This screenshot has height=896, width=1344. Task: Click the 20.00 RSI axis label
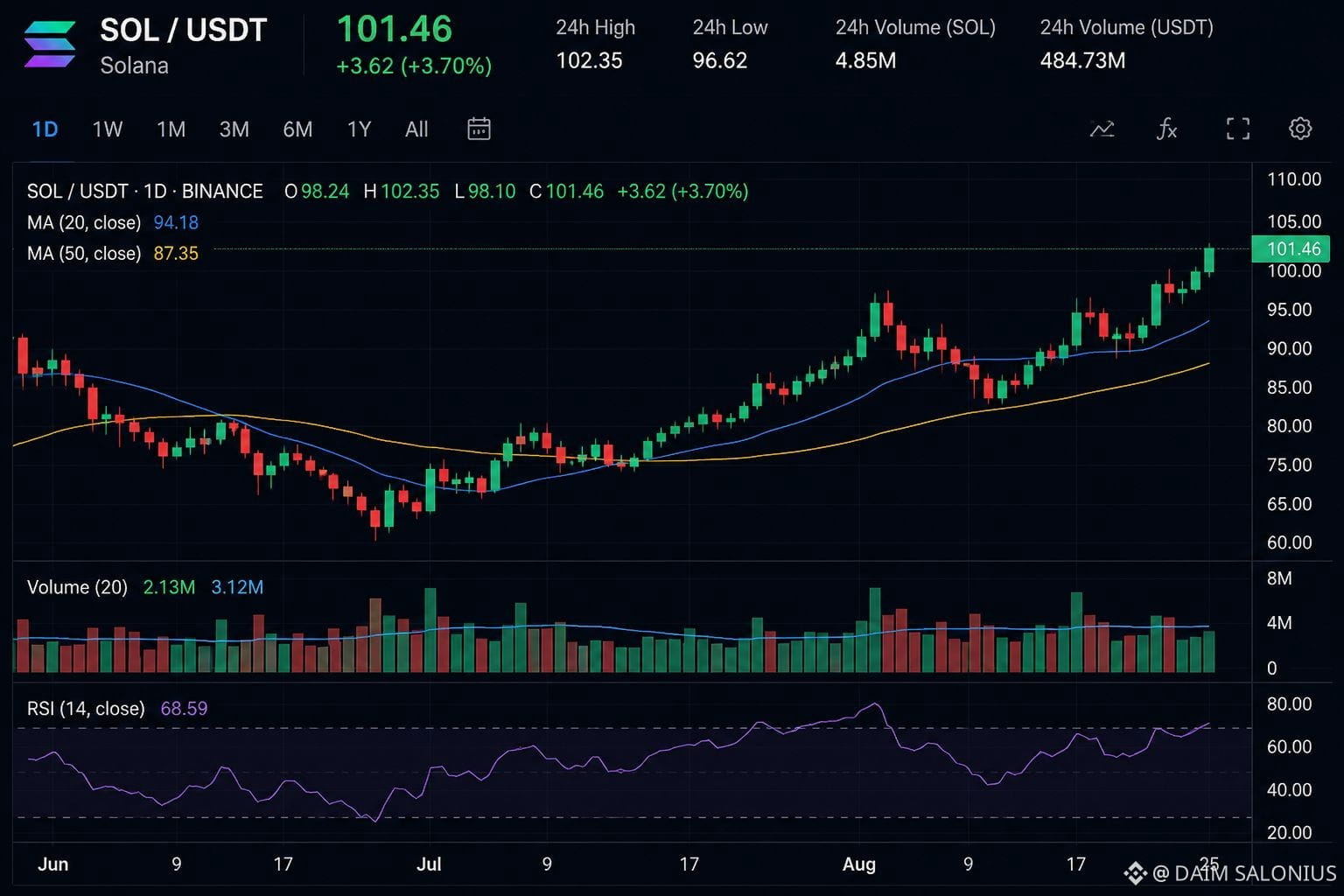[x=1289, y=833]
